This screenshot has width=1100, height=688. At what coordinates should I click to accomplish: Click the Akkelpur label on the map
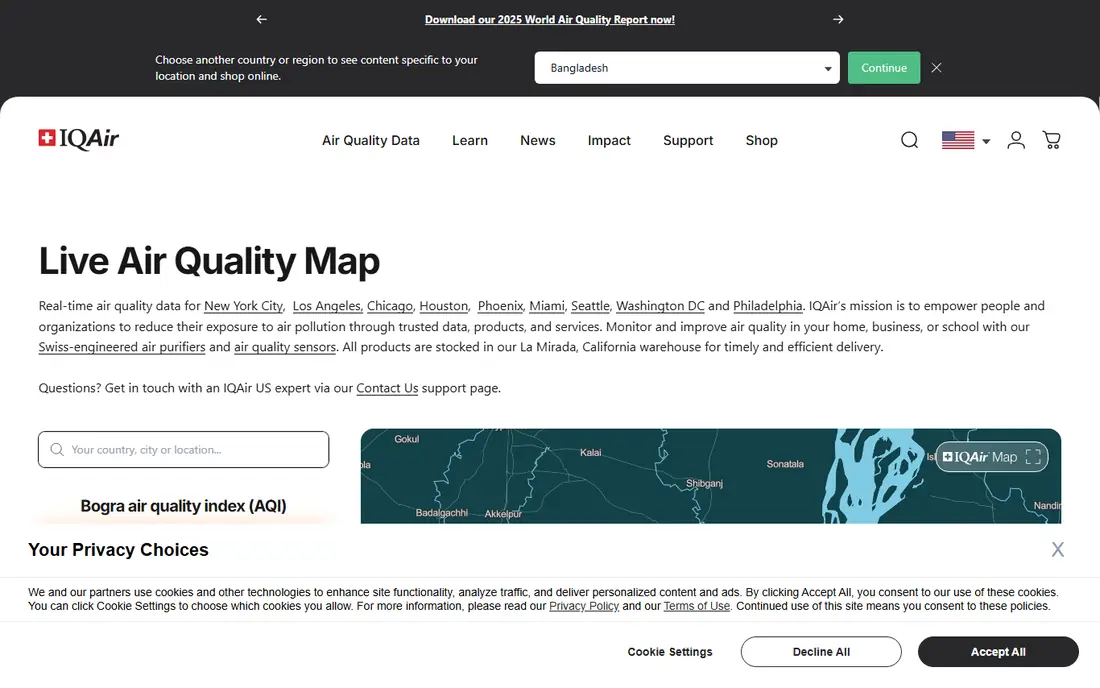coord(504,514)
